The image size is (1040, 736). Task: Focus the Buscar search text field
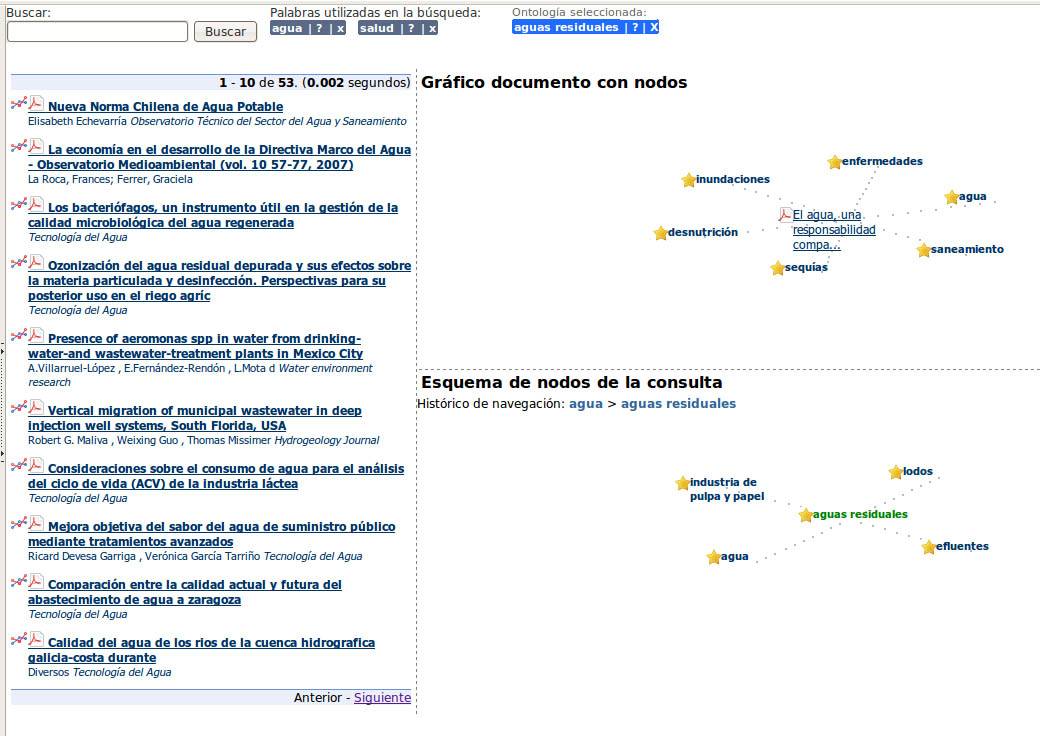[98, 31]
